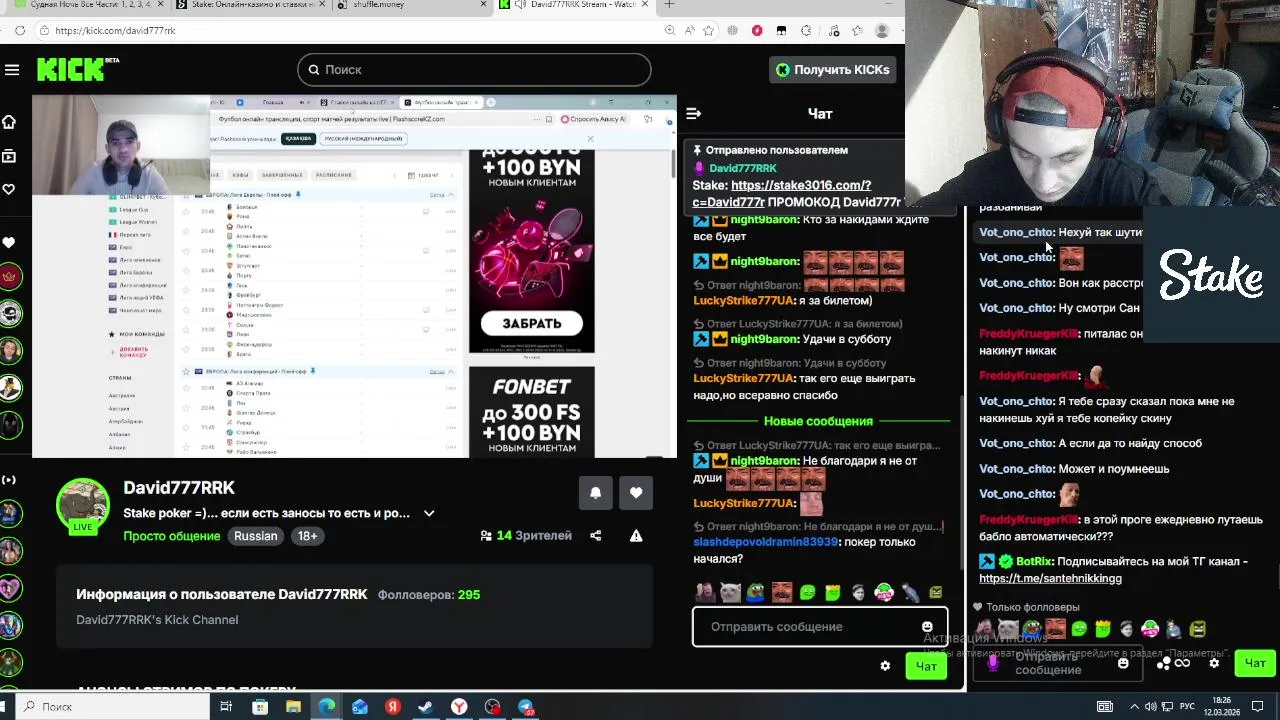Click the stream video player

tap(354, 277)
